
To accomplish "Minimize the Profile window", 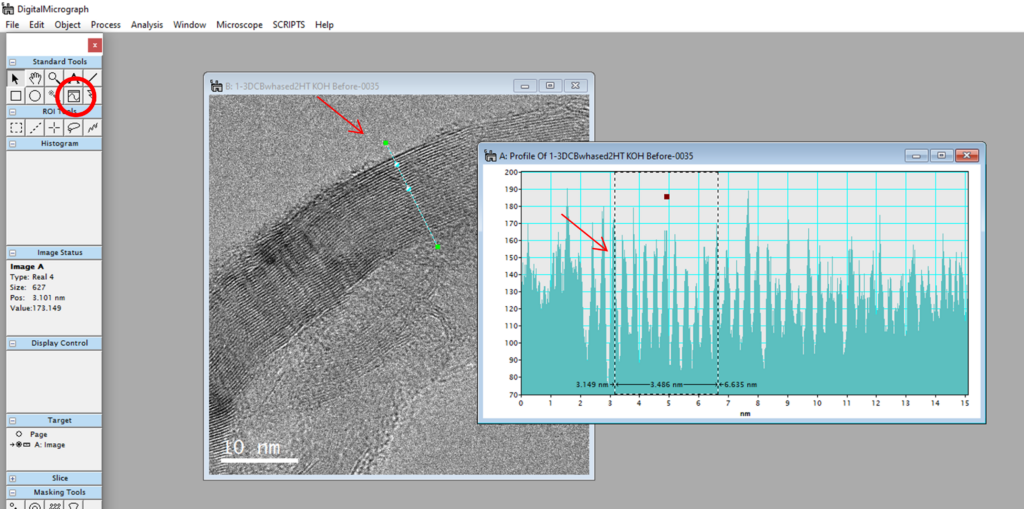I will click(x=917, y=156).
